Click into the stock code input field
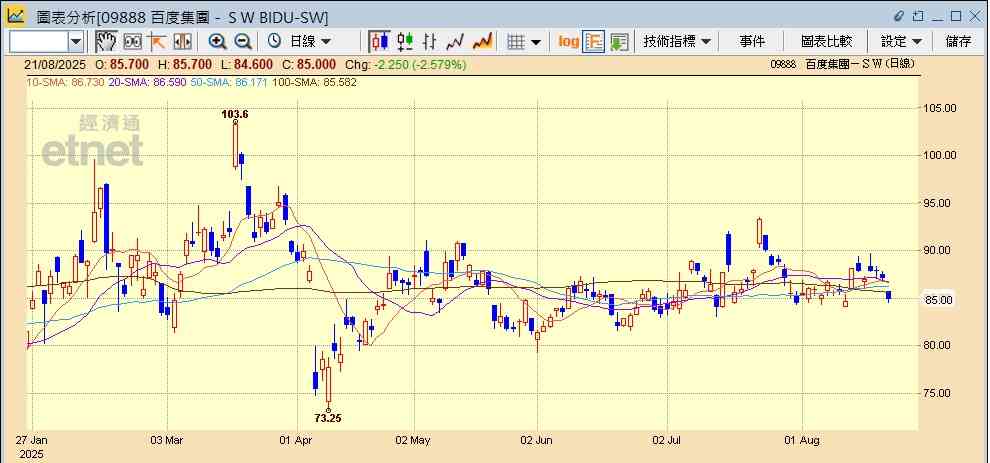The height and width of the screenshot is (463, 990). click(x=39, y=42)
